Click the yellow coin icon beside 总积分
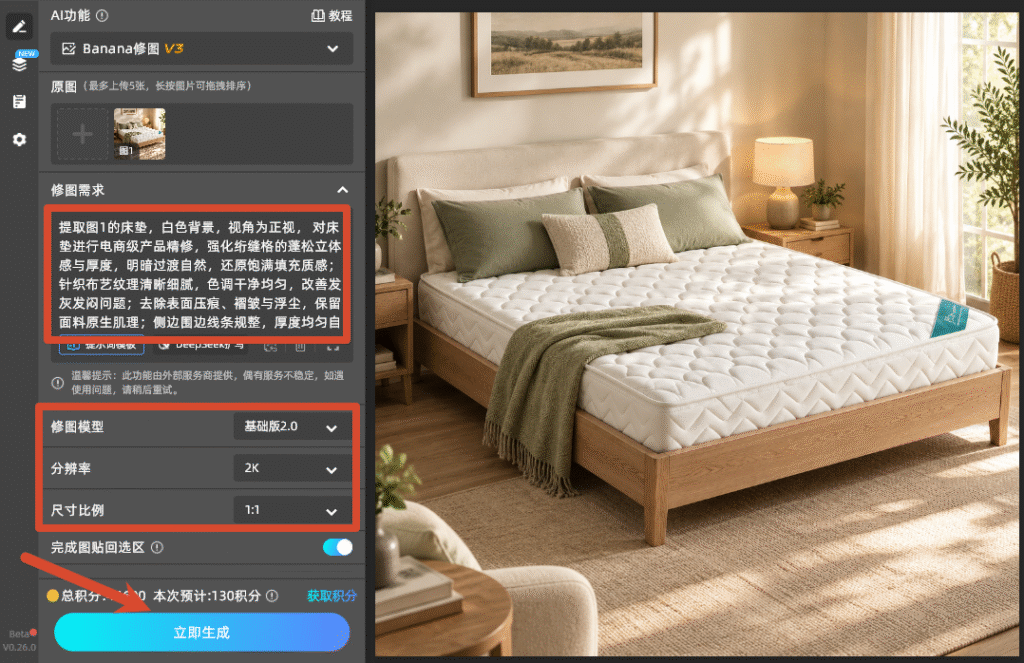Image resolution: width=1024 pixels, height=663 pixels. point(53,596)
